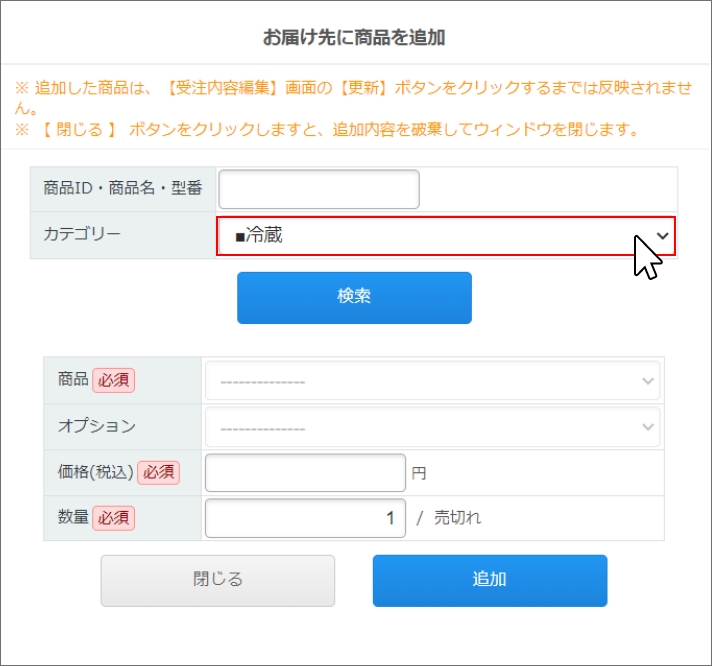Click the 必須 badge beside 商品
712x666 pixels.
114,380
